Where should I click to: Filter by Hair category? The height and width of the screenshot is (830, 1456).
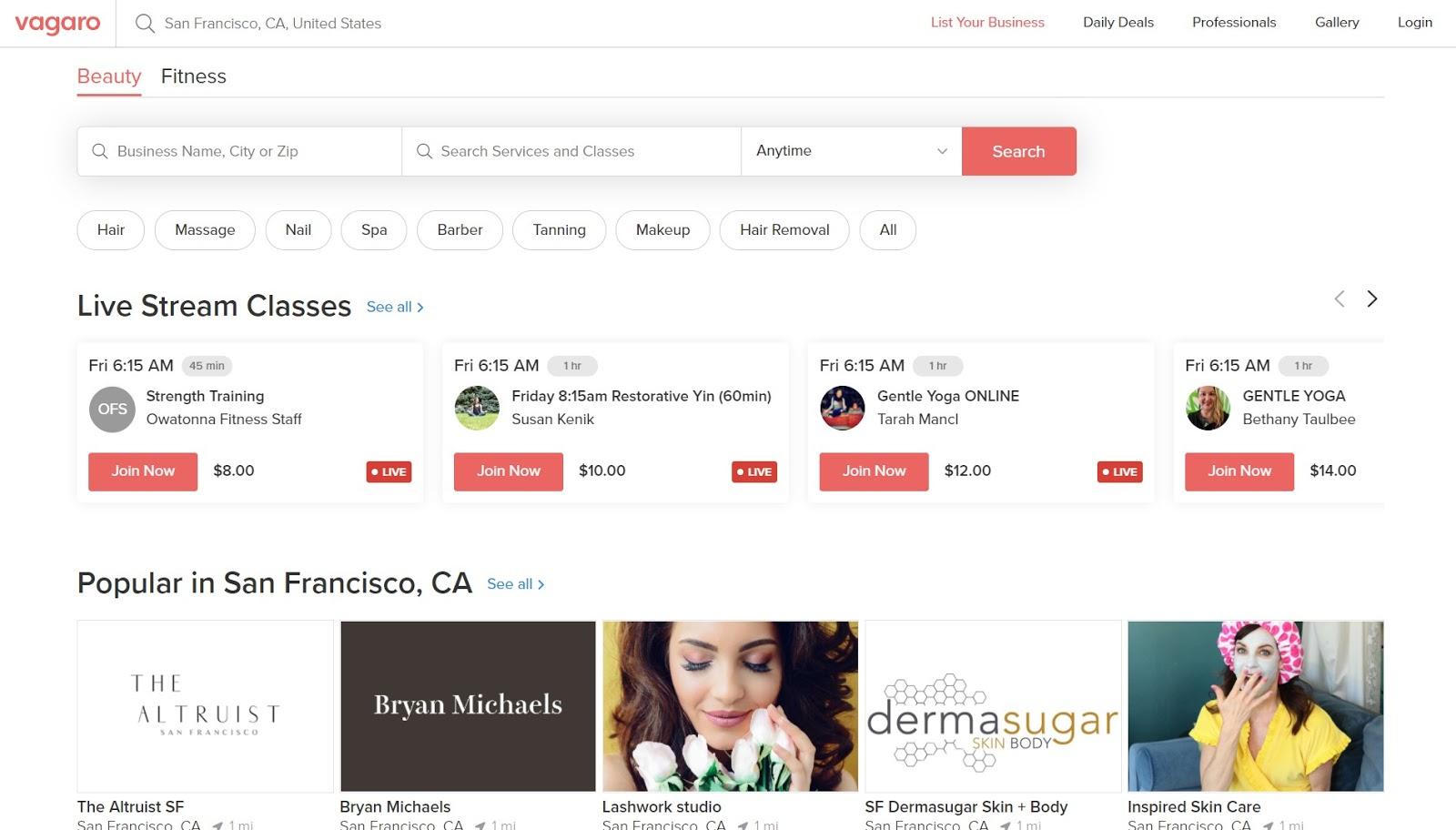111,230
